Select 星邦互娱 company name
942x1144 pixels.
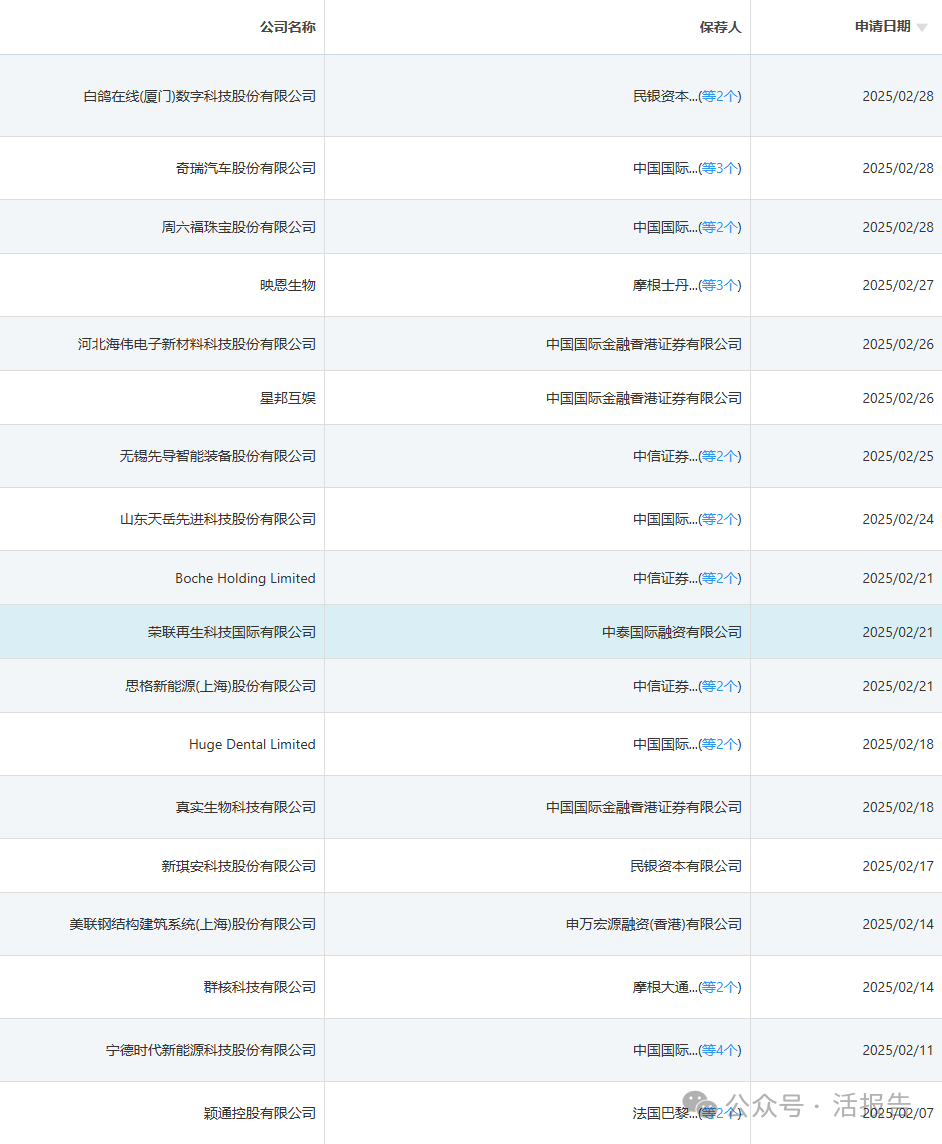(288, 398)
